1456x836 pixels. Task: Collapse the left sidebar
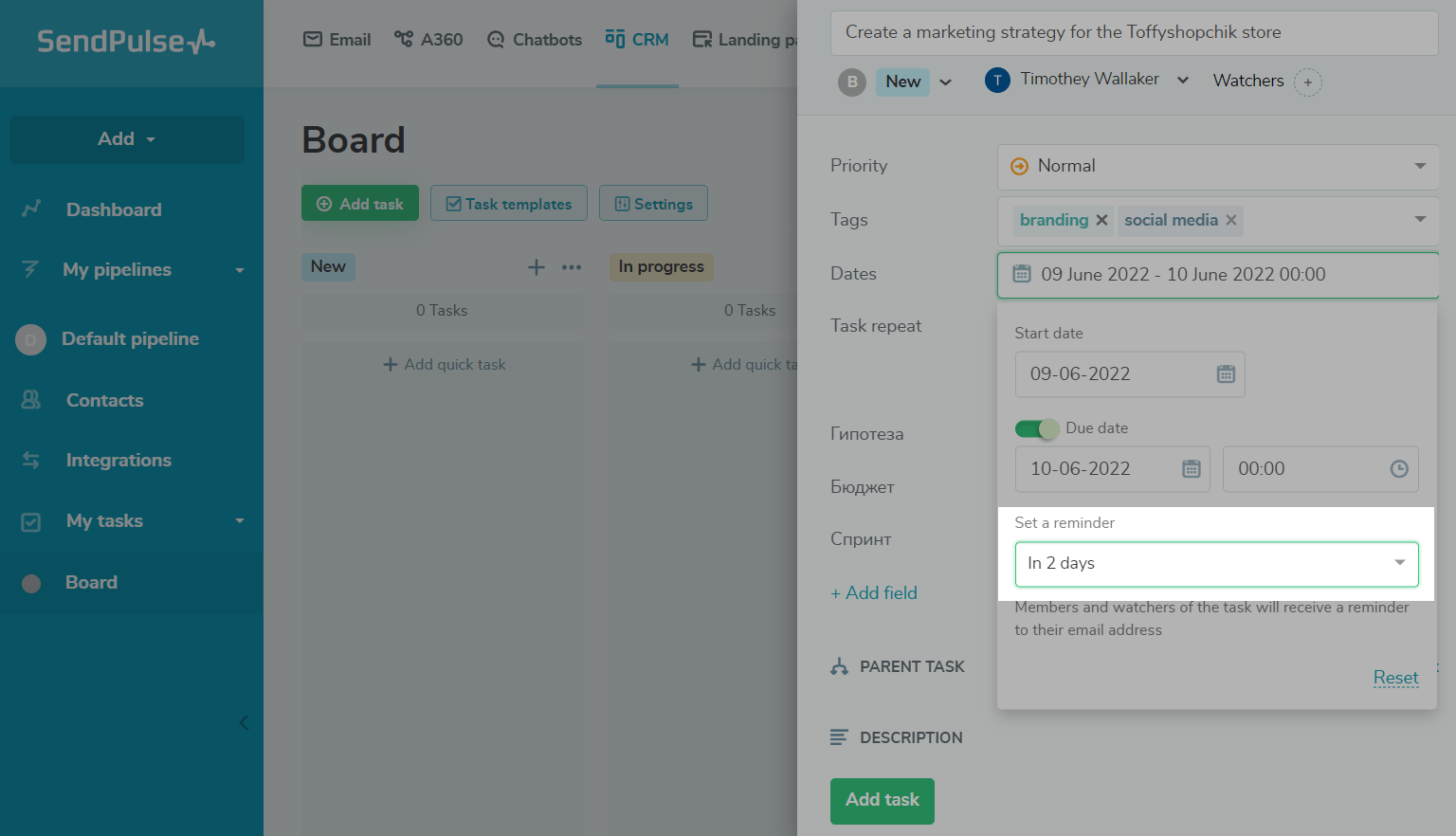coord(244,723)
